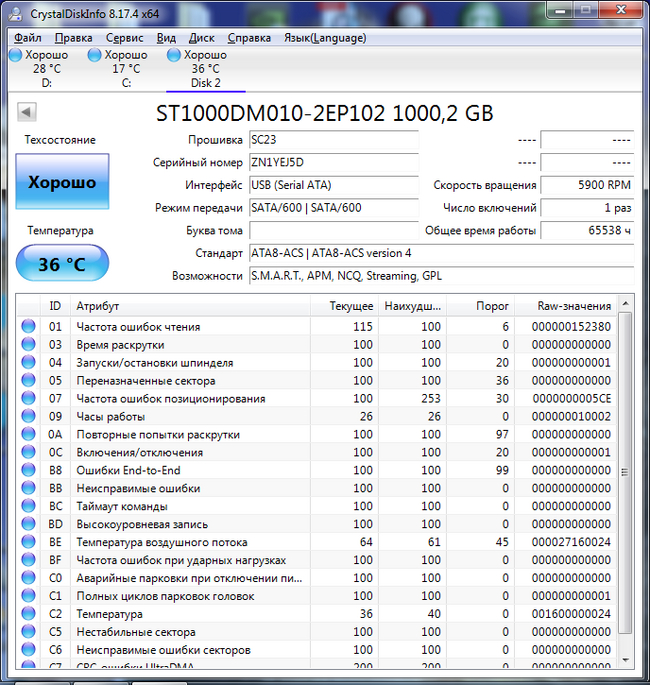Screen dimensions: 650x685
Task: Open the Диск menu
Action: click(201, 38)
